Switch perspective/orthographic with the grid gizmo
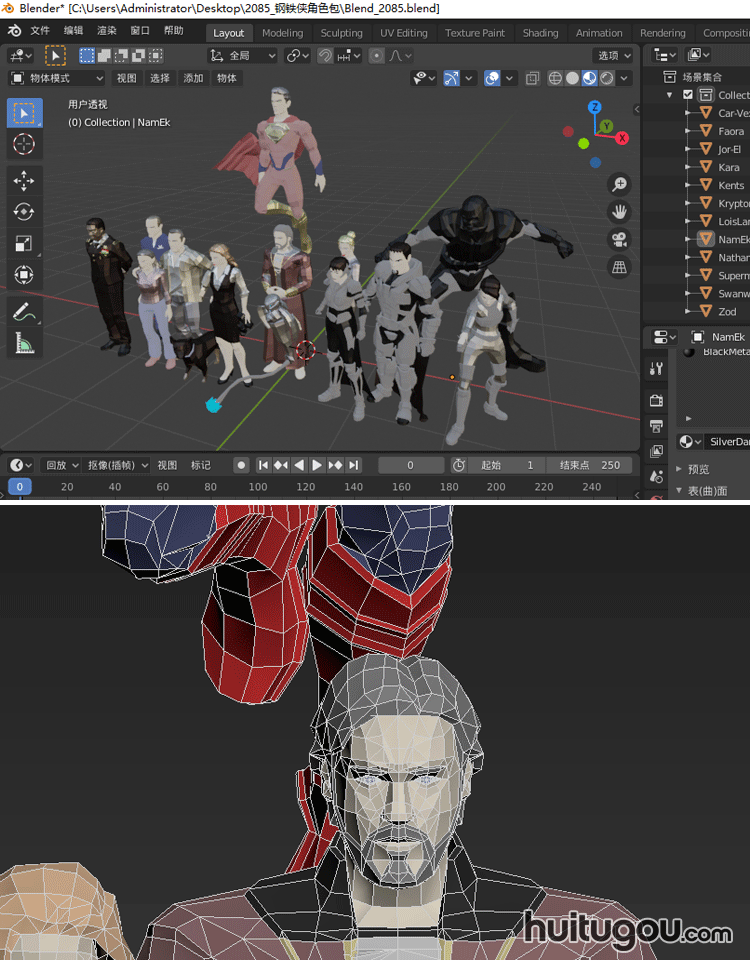This screenshot has height=960, width=750. pyautogui.click(x=620, y=266)
